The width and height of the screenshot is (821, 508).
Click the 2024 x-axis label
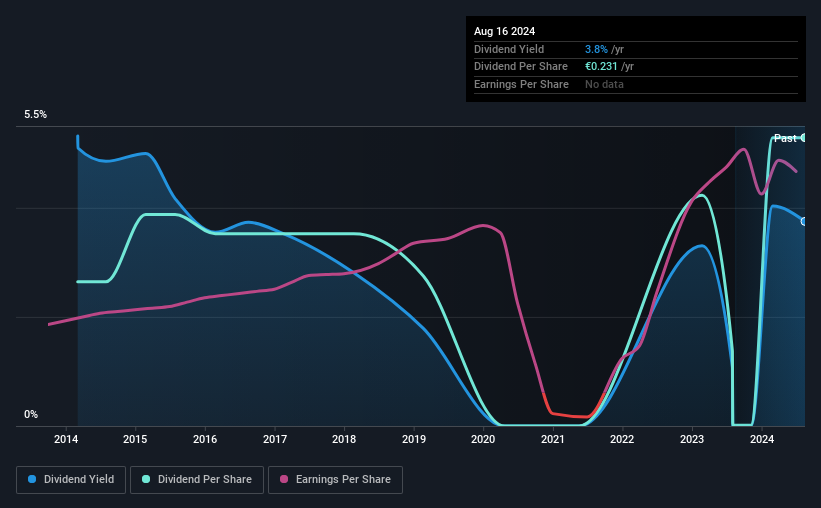pos(762,439)
